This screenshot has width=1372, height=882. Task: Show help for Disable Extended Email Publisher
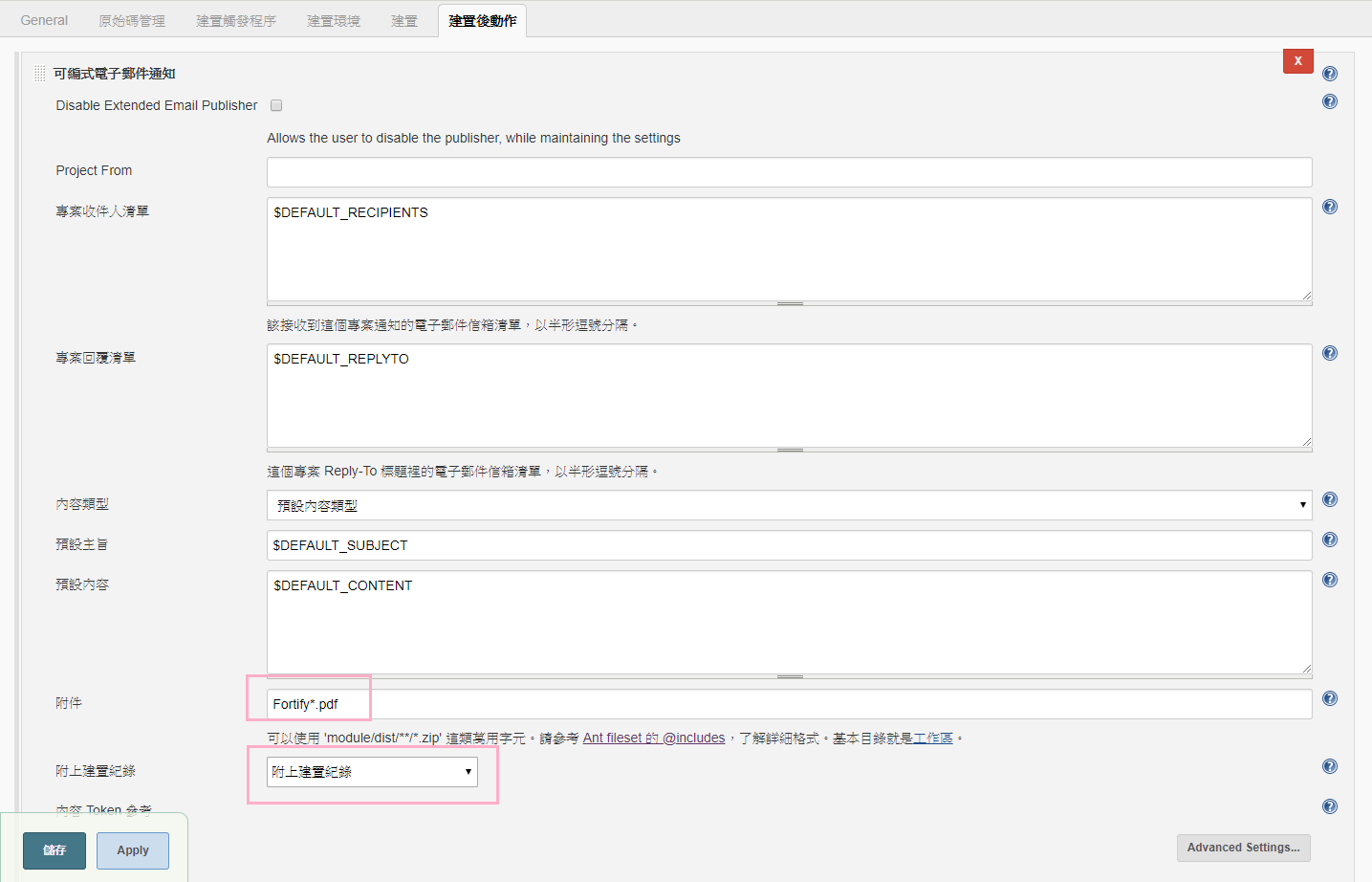click(1330, 101)
